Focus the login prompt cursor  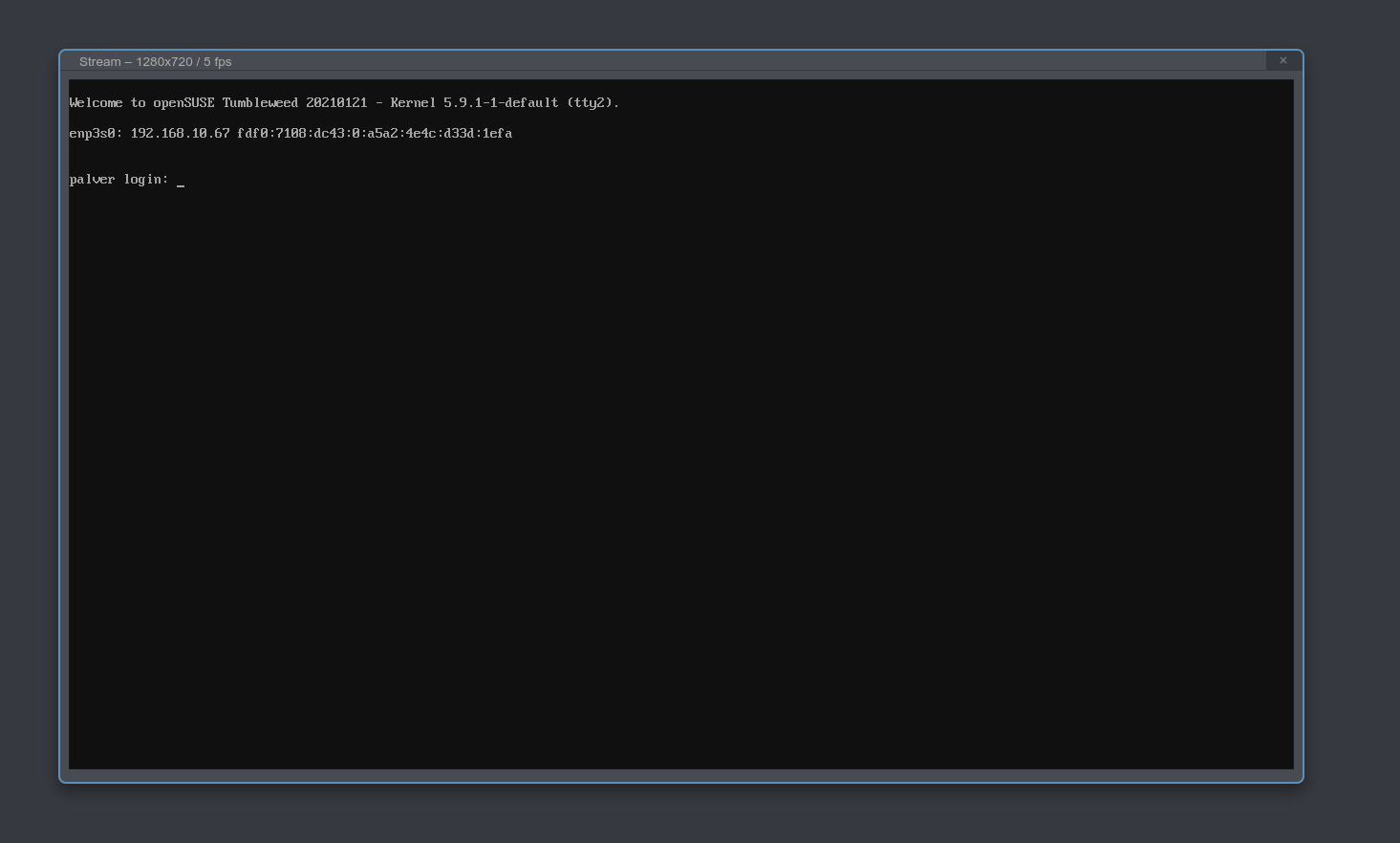point(181,181)
